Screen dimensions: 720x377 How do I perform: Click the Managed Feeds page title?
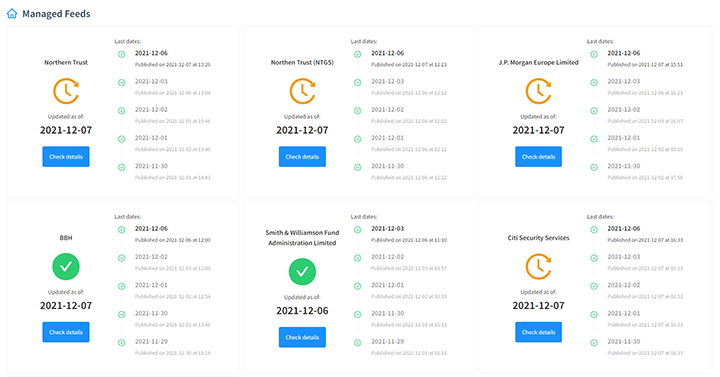pos(56,14)
